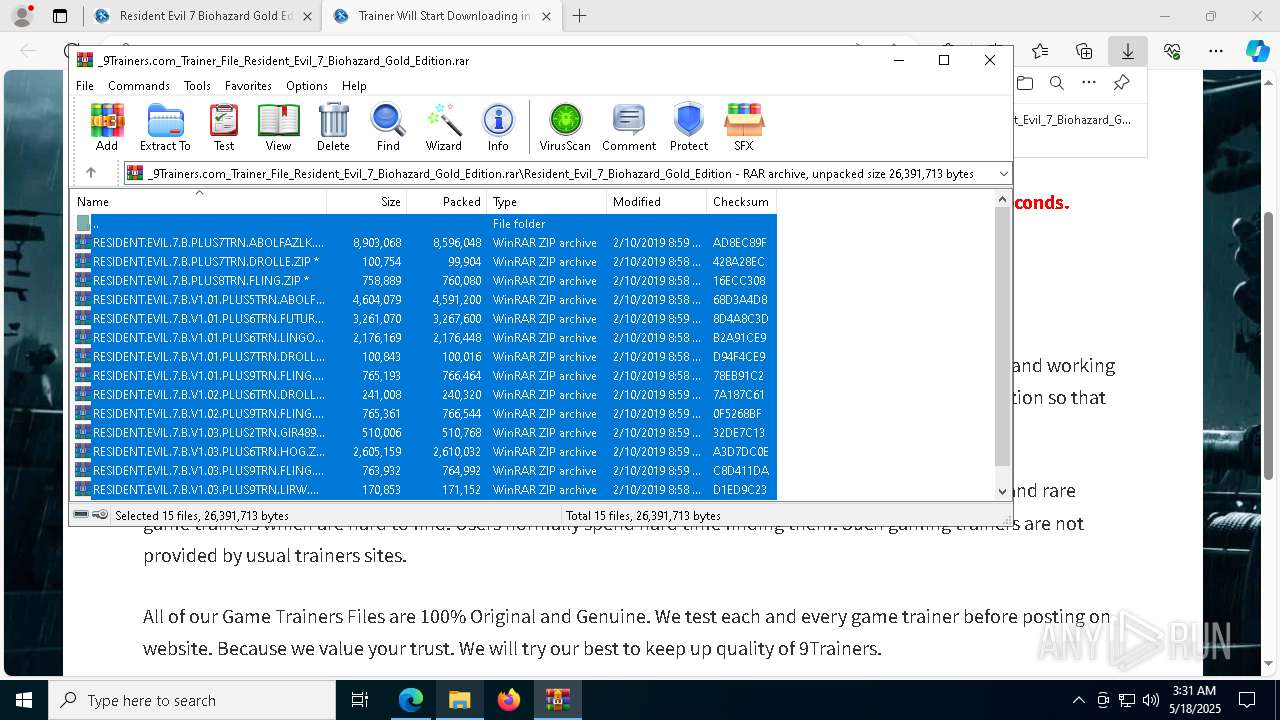Select RESIDENT.EVIL.7.B.V1.03.PLUS6TRN.HOG.Z file

coord(425,452)
